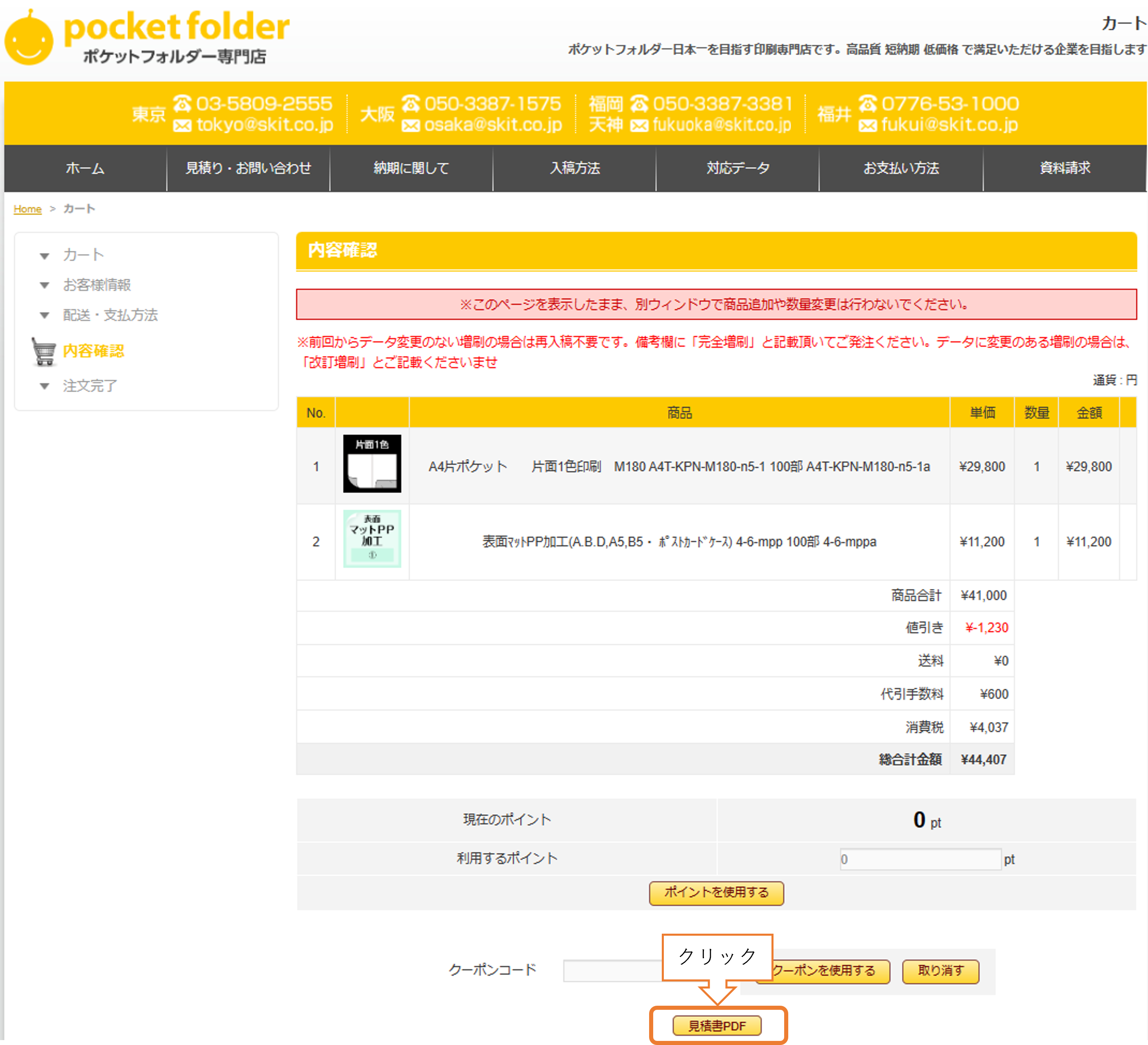
Task: Click the Osaka mail envelope icon
Action: coord(410,125)
